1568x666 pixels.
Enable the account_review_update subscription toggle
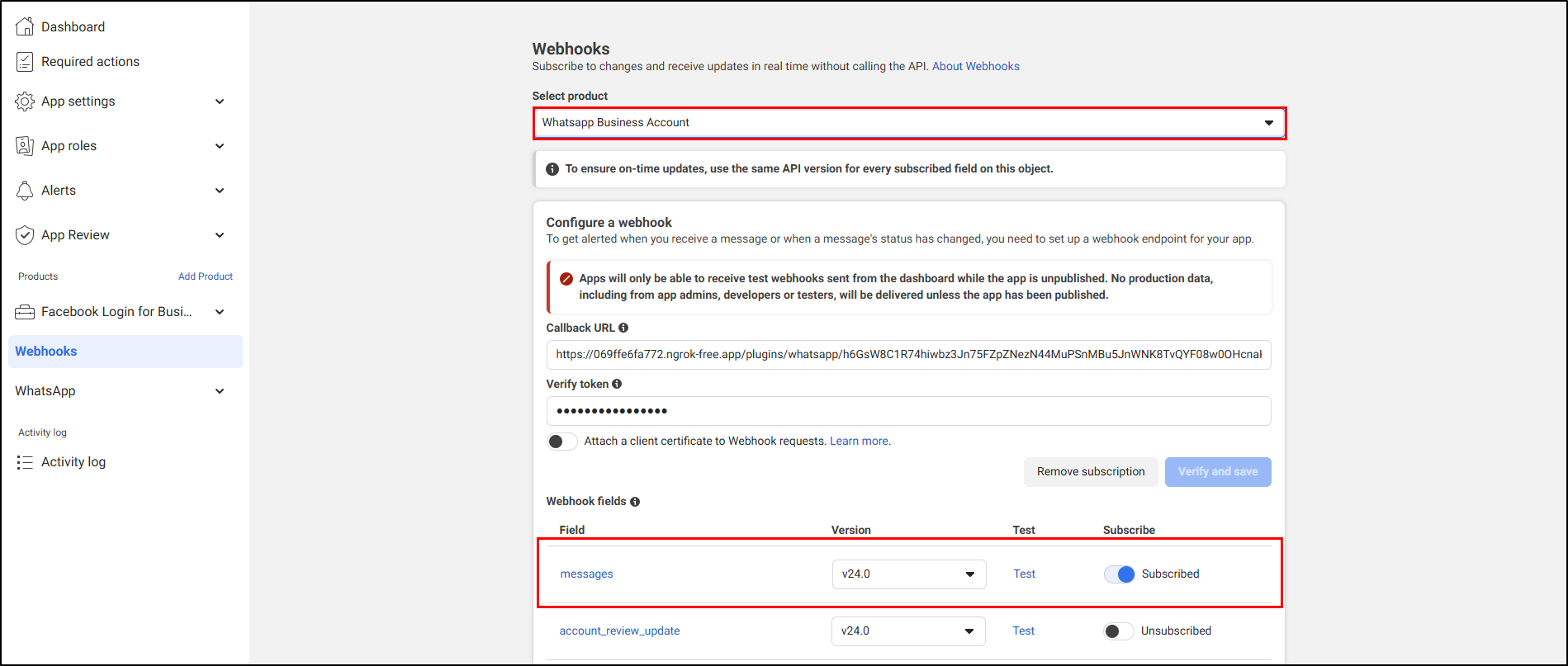(1119, 631)
